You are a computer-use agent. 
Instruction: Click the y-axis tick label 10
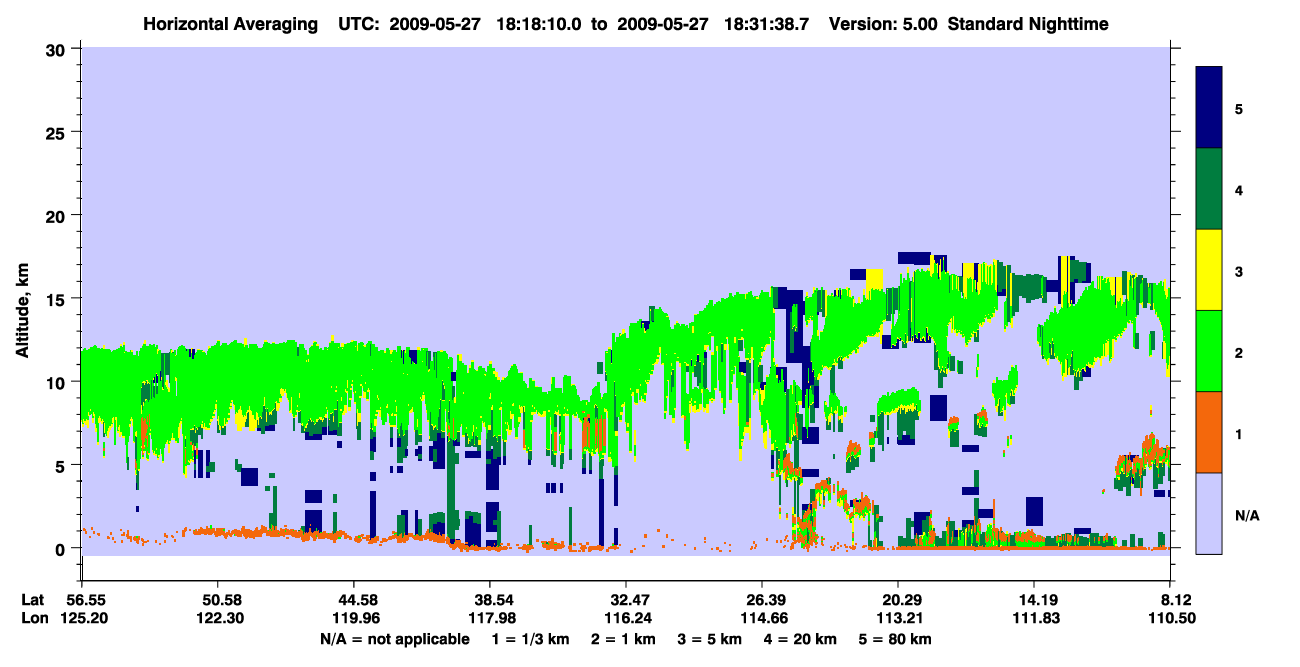coord(57,382)
